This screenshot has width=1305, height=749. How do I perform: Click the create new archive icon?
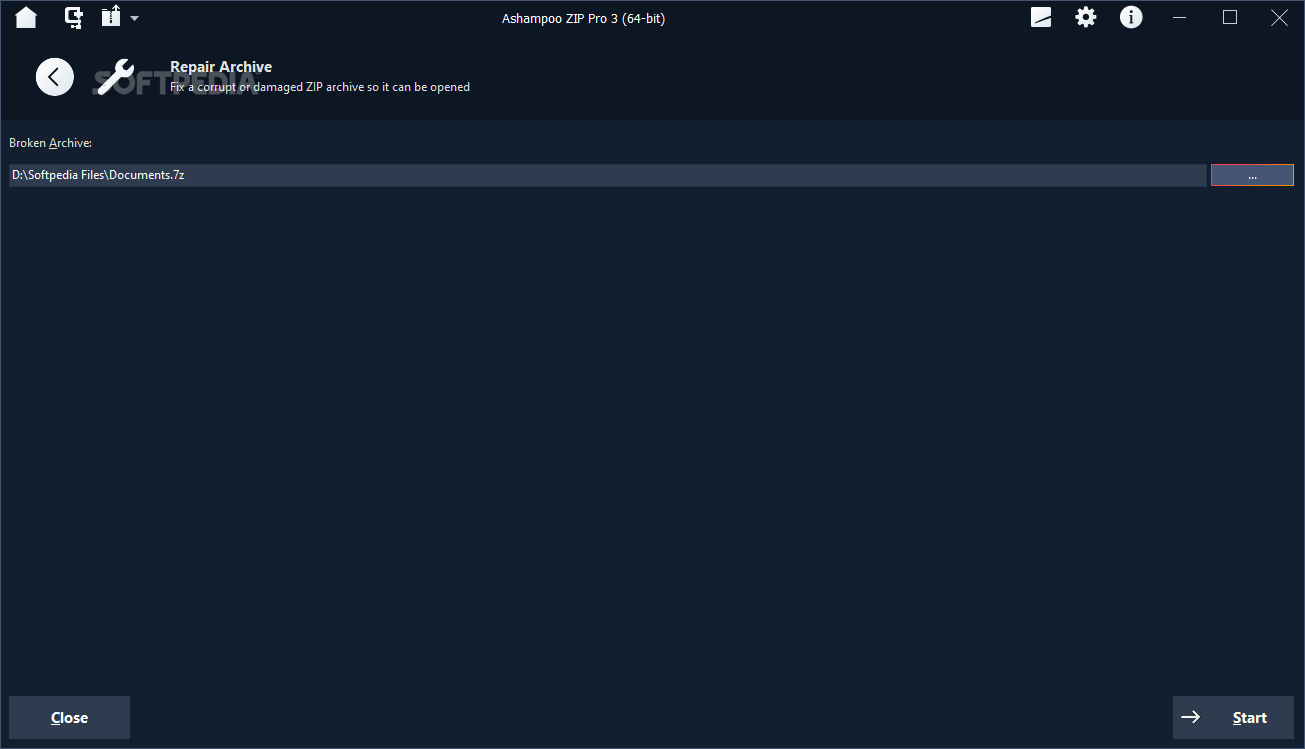click(73, 17)
